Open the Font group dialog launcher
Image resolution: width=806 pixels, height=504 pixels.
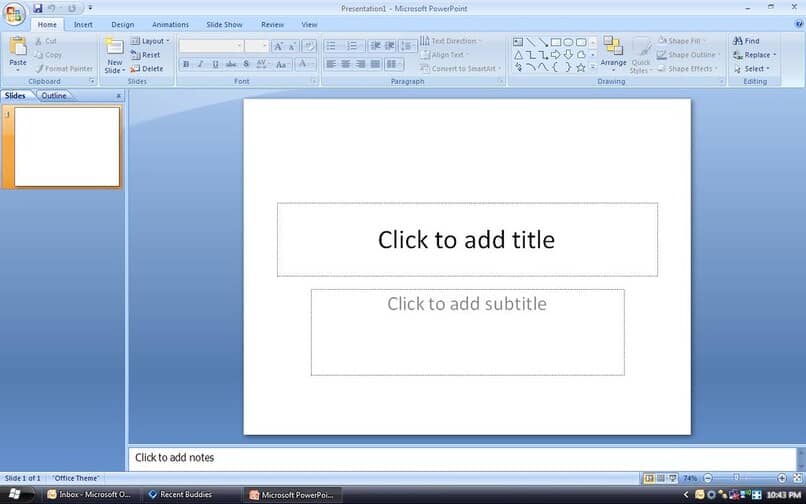tap(314, 81)
